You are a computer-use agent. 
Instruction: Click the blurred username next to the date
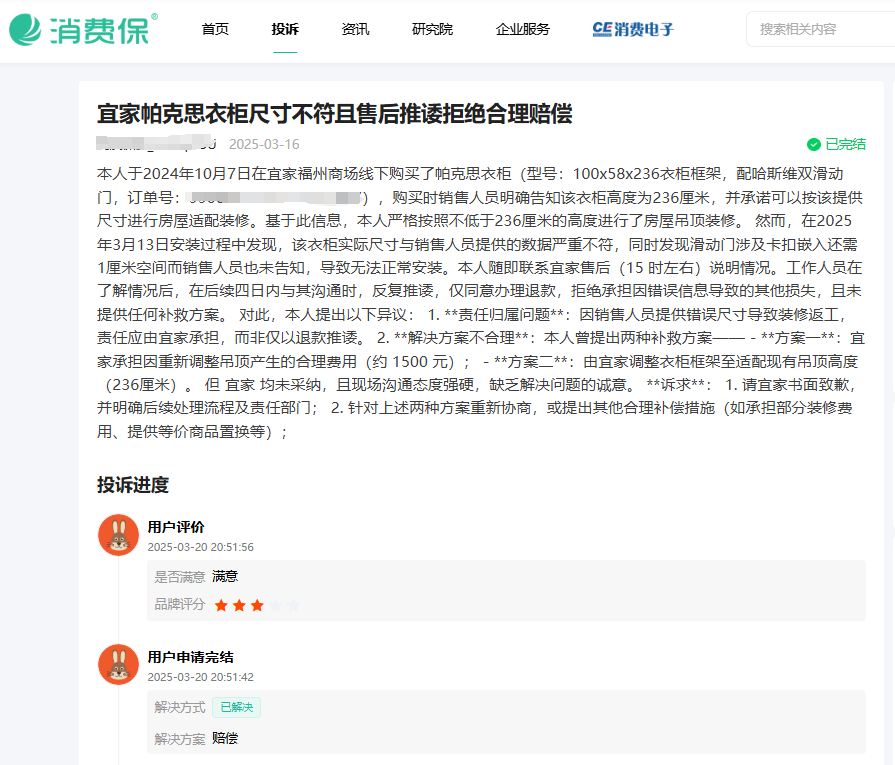[x=156, y=143]
